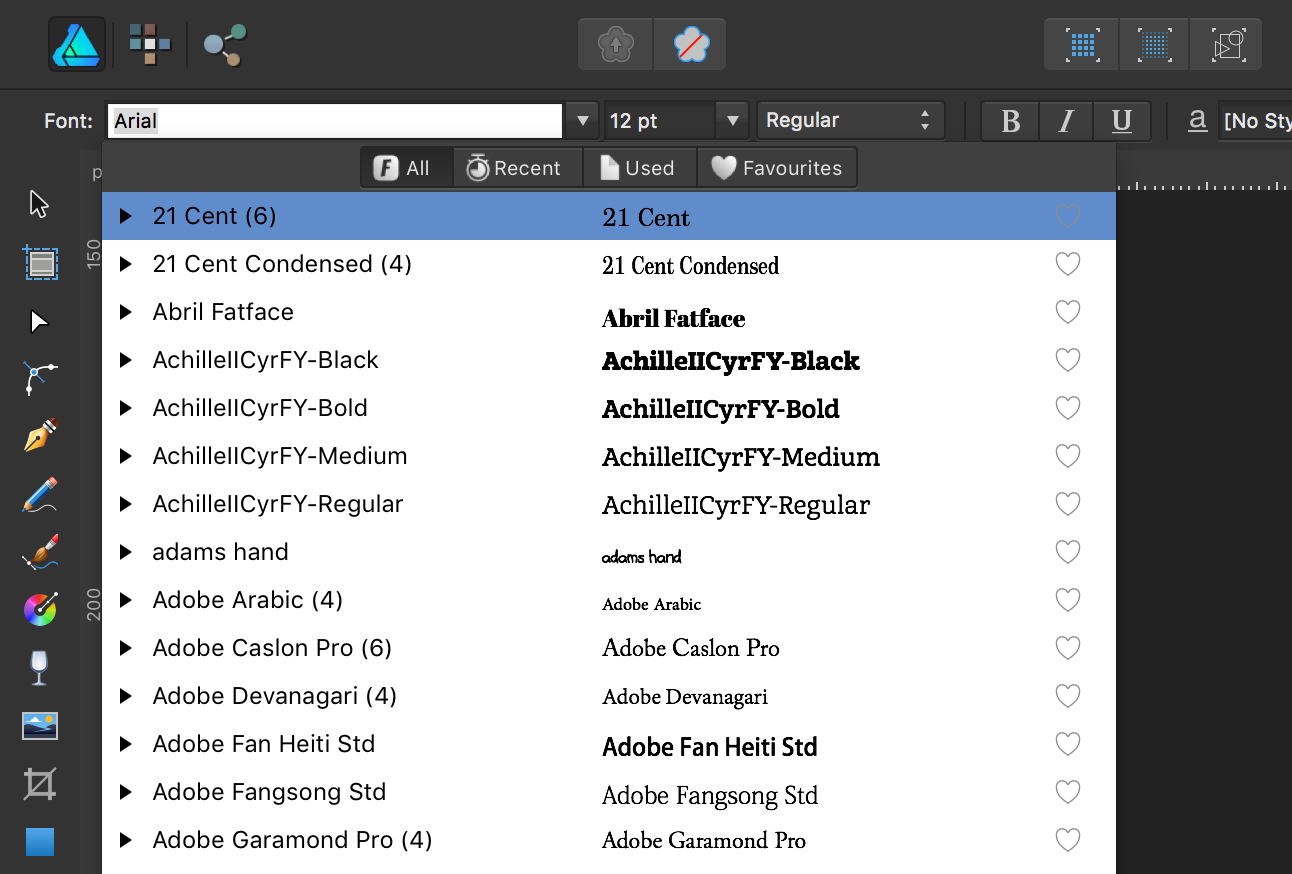Favourite the 21 Cent Condensed font

click(x=1068, y=264)
